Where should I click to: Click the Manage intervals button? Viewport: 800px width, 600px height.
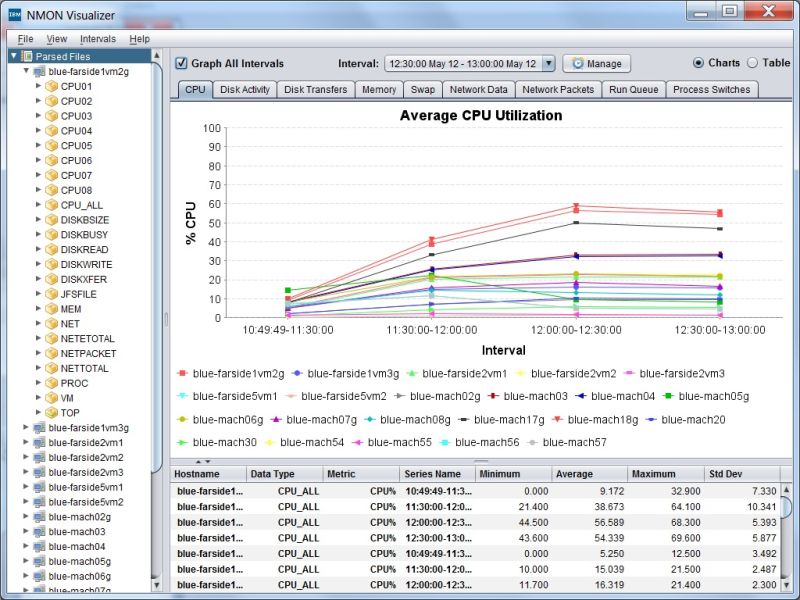[x=596, y=63]
